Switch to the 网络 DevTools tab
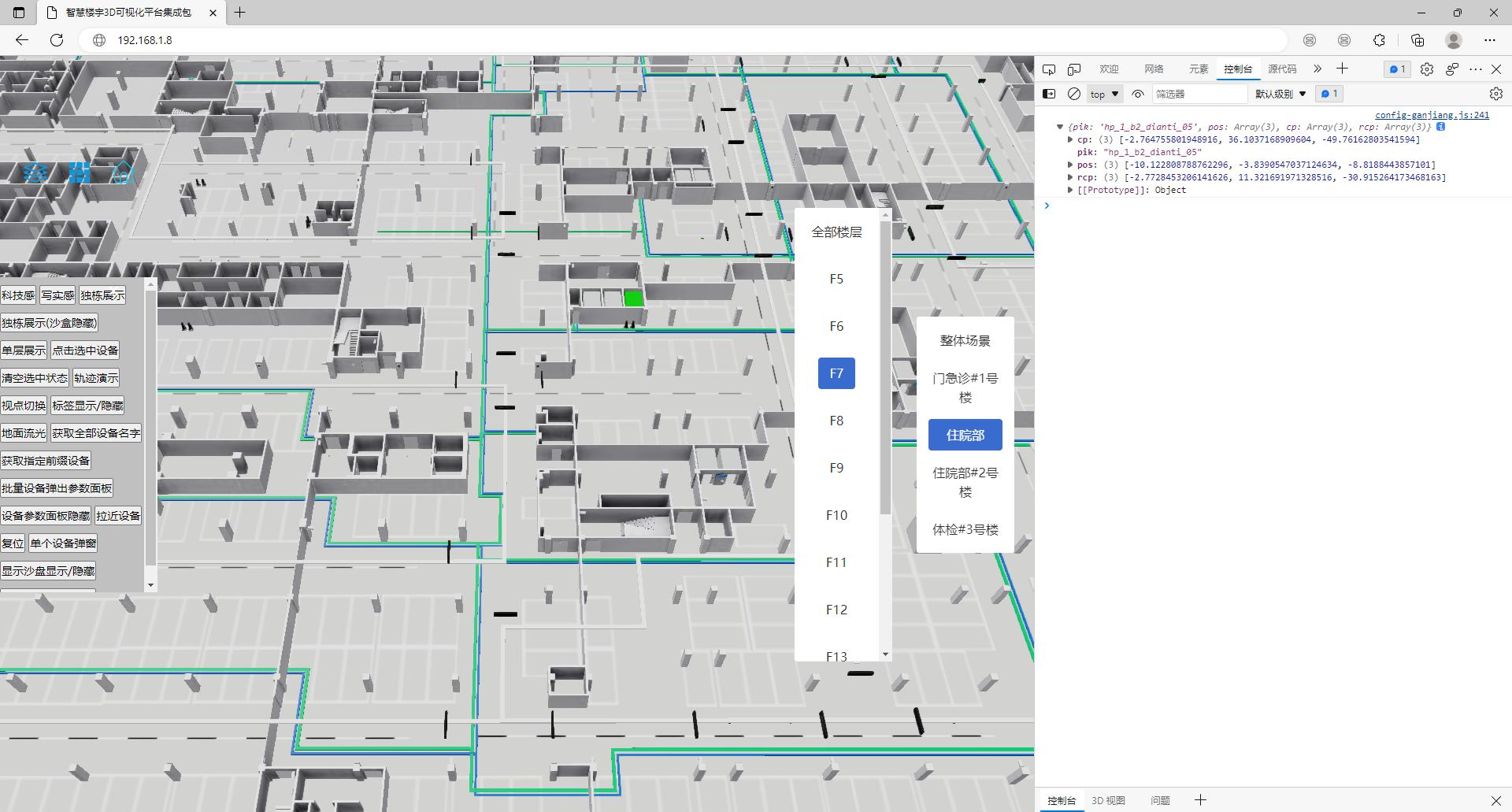 (1154, 69)
